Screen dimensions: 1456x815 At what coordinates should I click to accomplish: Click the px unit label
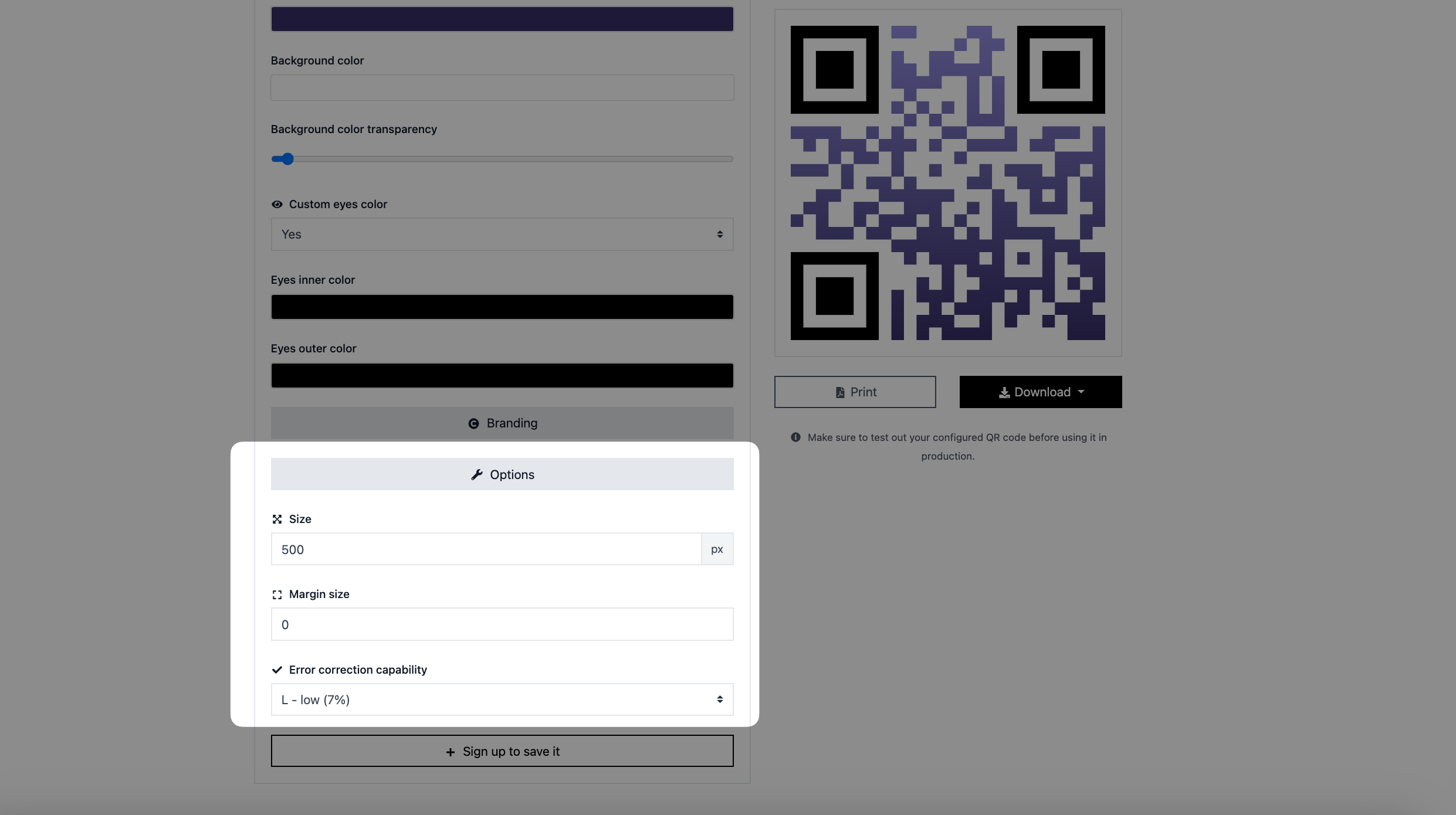717,549
